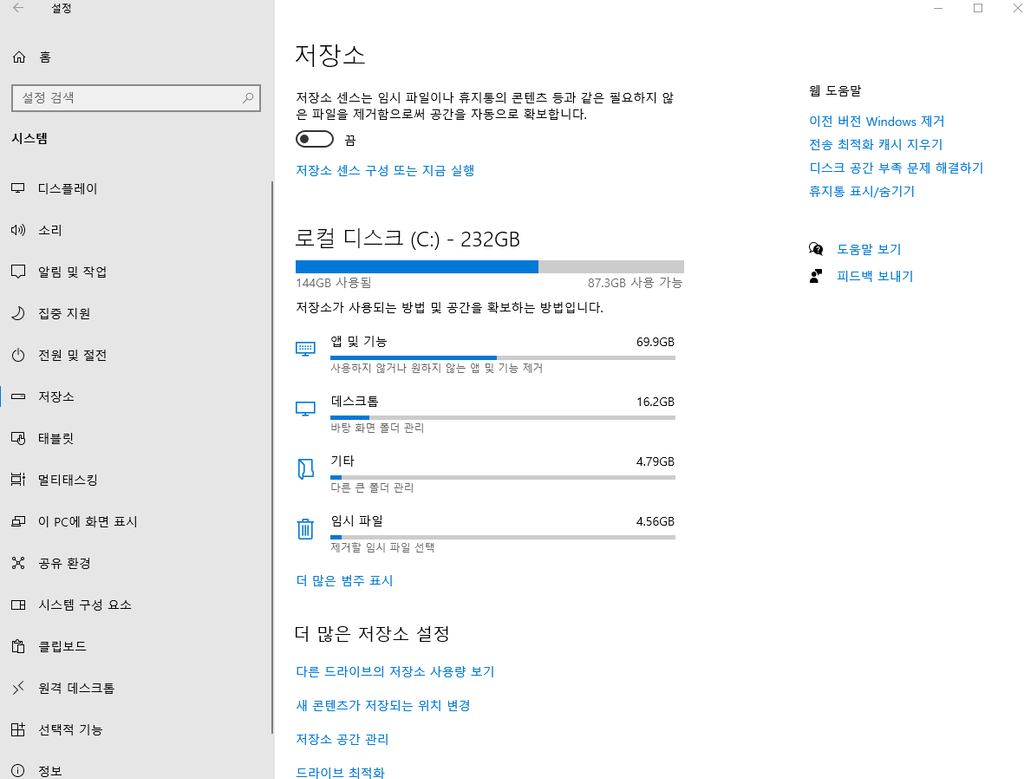Click the 69.9GB value for 앱 및 기능
This screenshot has height=779, width=1024.
click(655, 342)
